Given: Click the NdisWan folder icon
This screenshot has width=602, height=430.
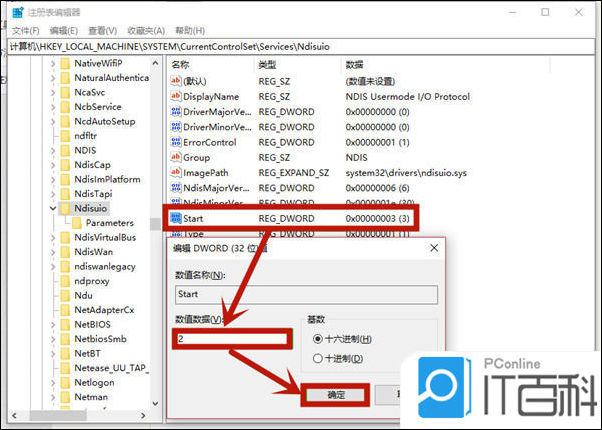Looking at the screenshot, I should [x=65, y=252].
